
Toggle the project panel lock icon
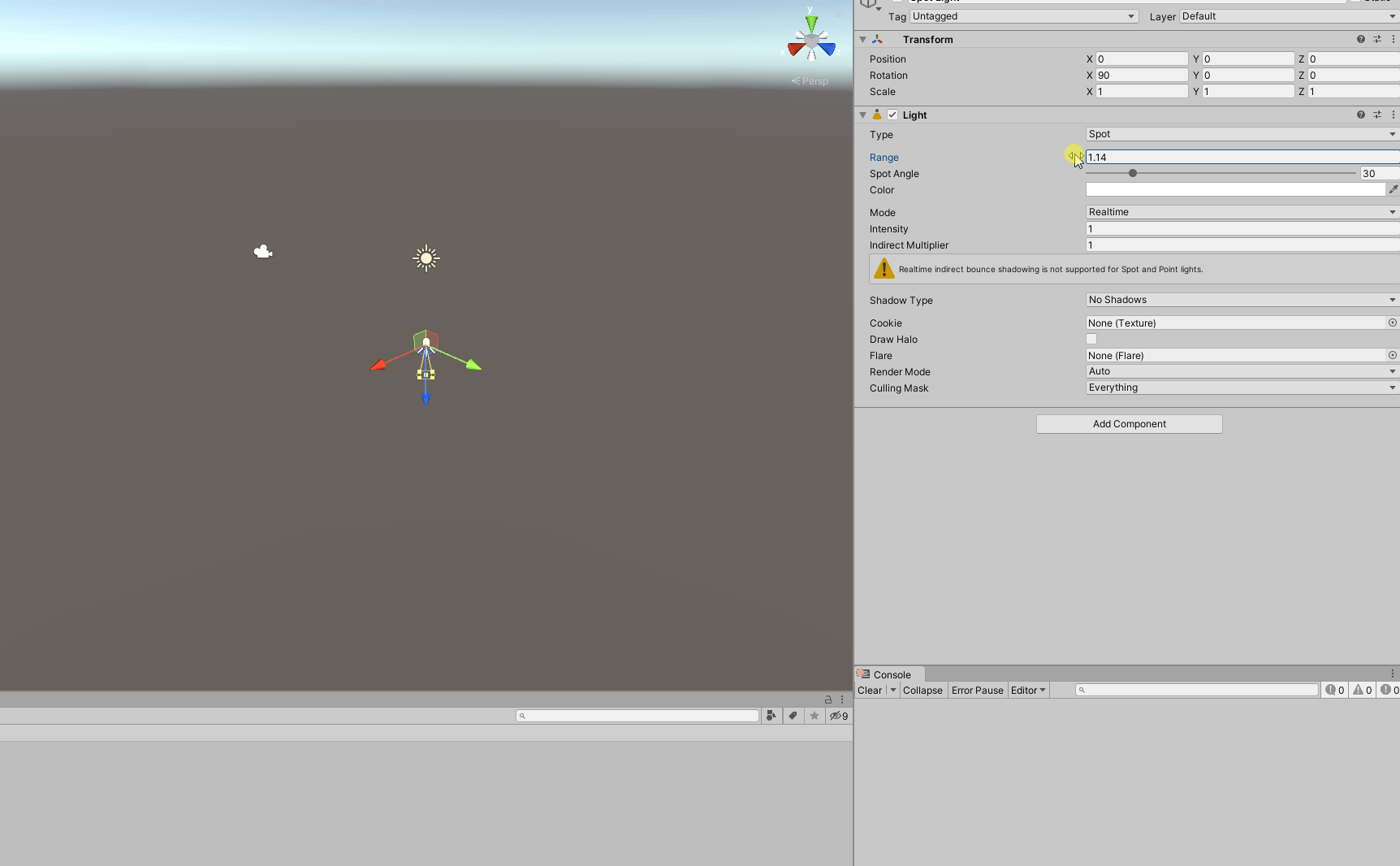(x=828, y=699)
